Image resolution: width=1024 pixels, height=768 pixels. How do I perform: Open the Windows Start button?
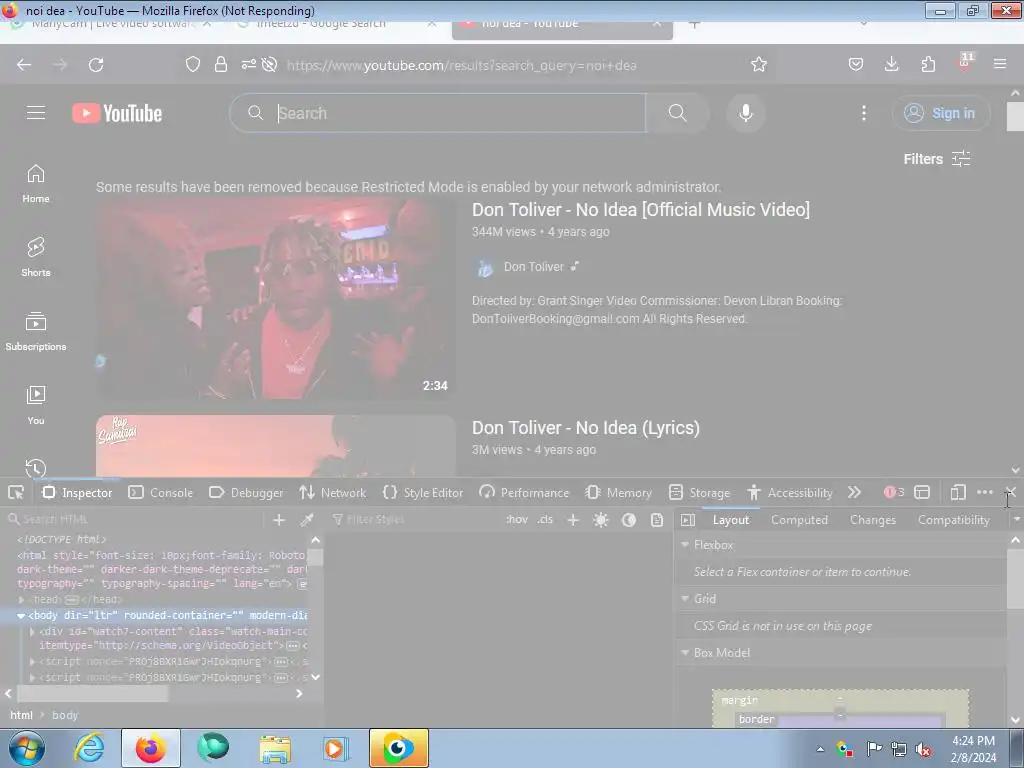(26, 748)
